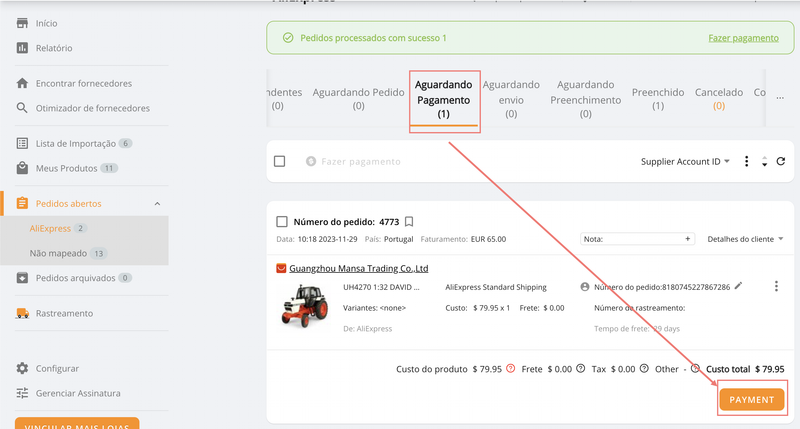Open Lista de Importação in the sidebar
This screenshot has height=429, width=800.
pyautogui.click(x=75, y=143)
